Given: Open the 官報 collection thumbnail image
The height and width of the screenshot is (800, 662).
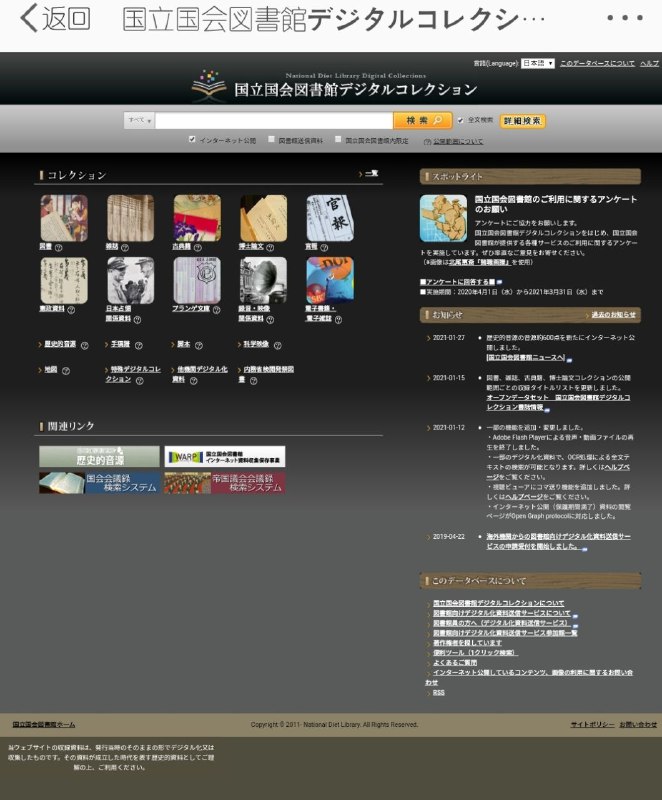Looking at the screenshot, I should (330, 218).
